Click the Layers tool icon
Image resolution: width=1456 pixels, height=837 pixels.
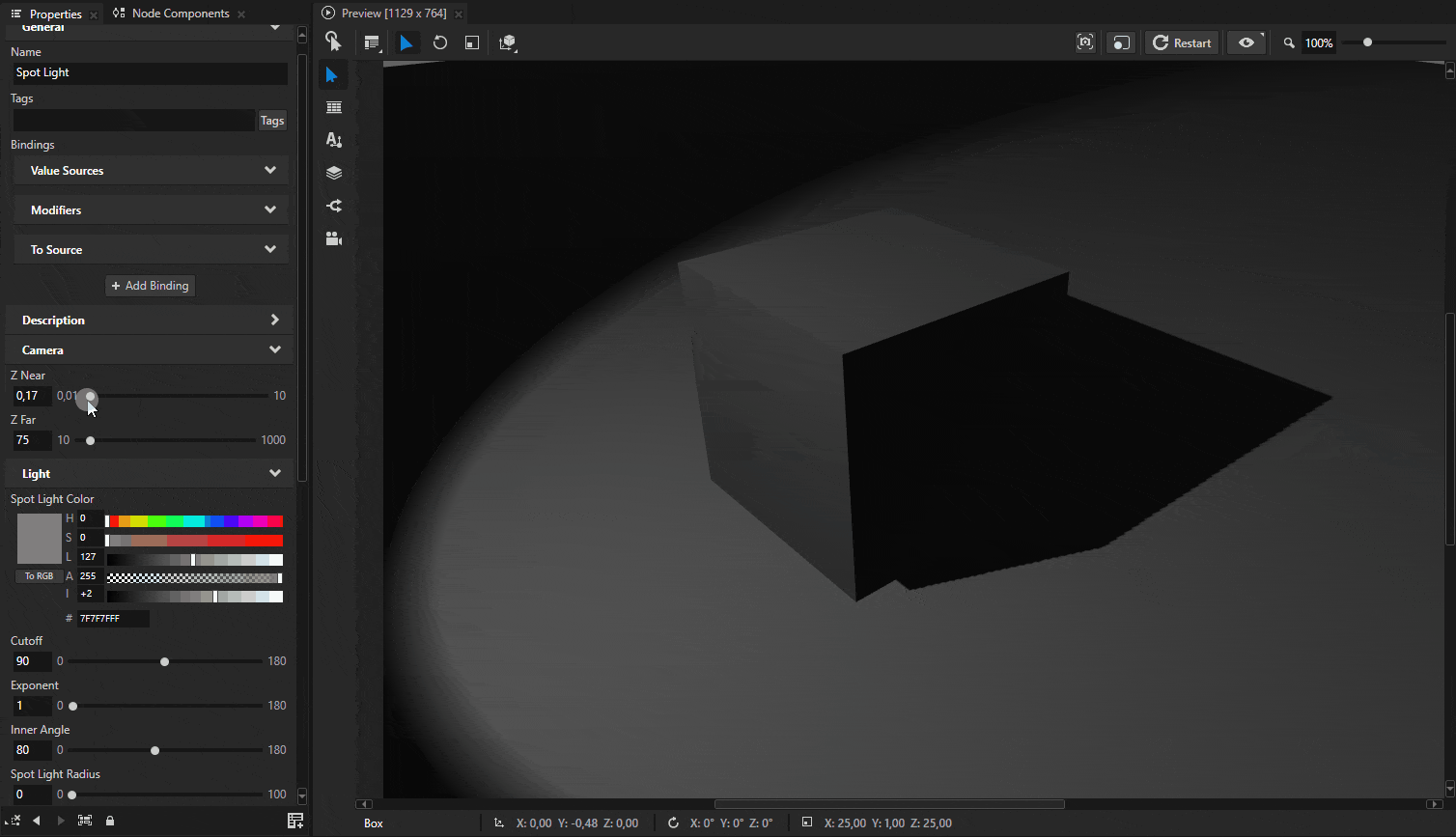333,172
